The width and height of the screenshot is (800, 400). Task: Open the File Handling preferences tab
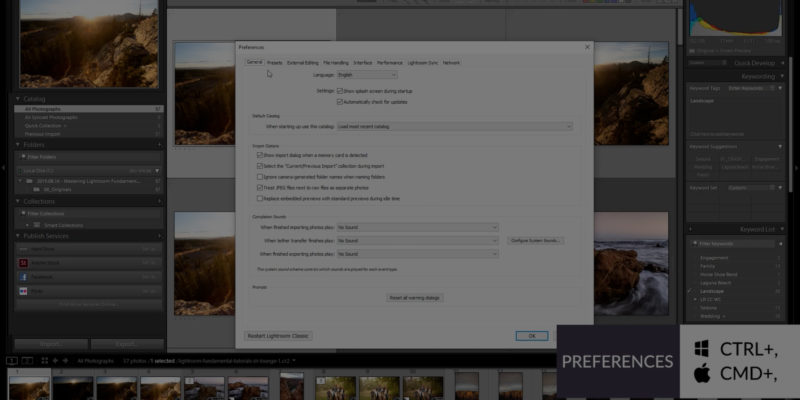pyautogui.click(x=336, y=63)
